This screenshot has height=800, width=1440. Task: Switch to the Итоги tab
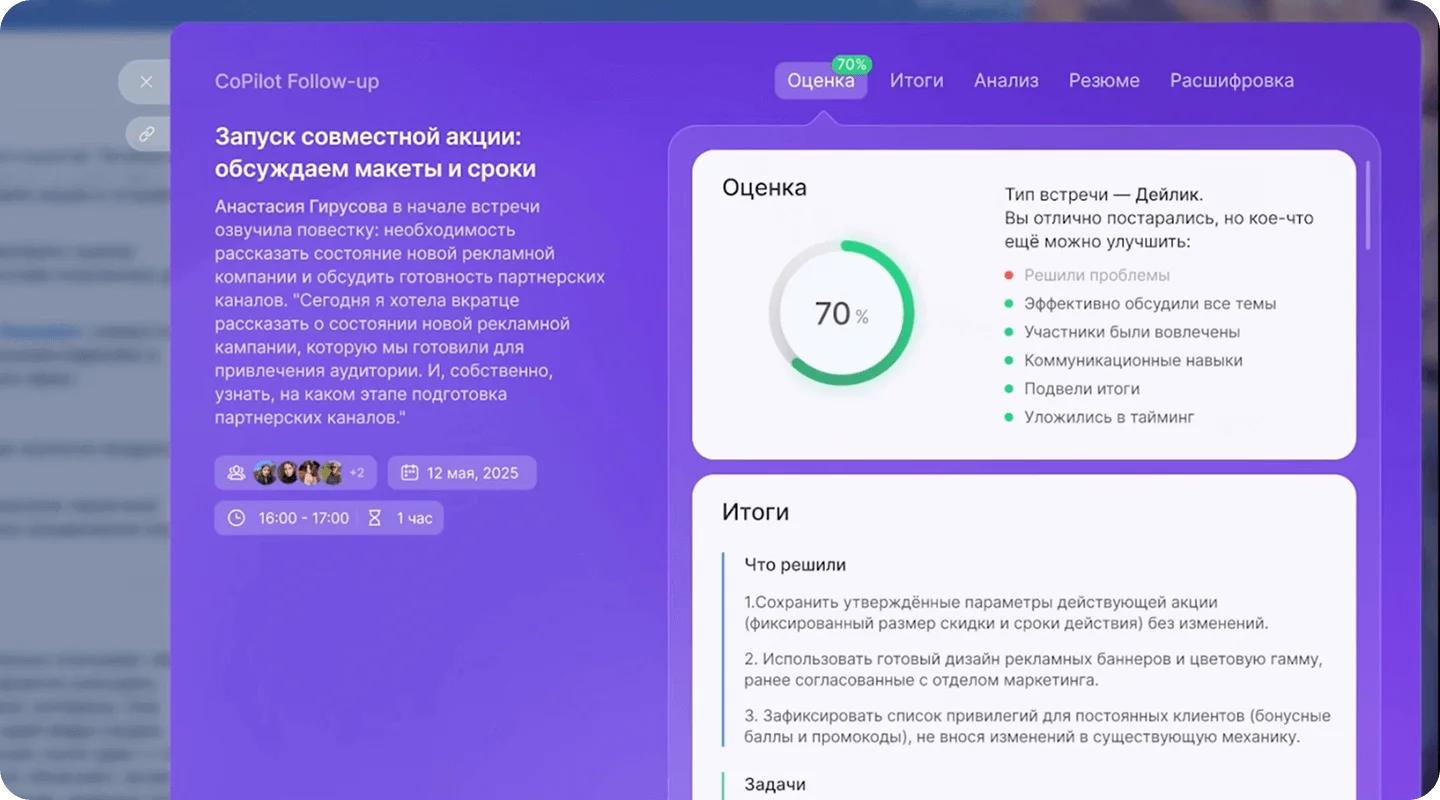pos(916,81)
